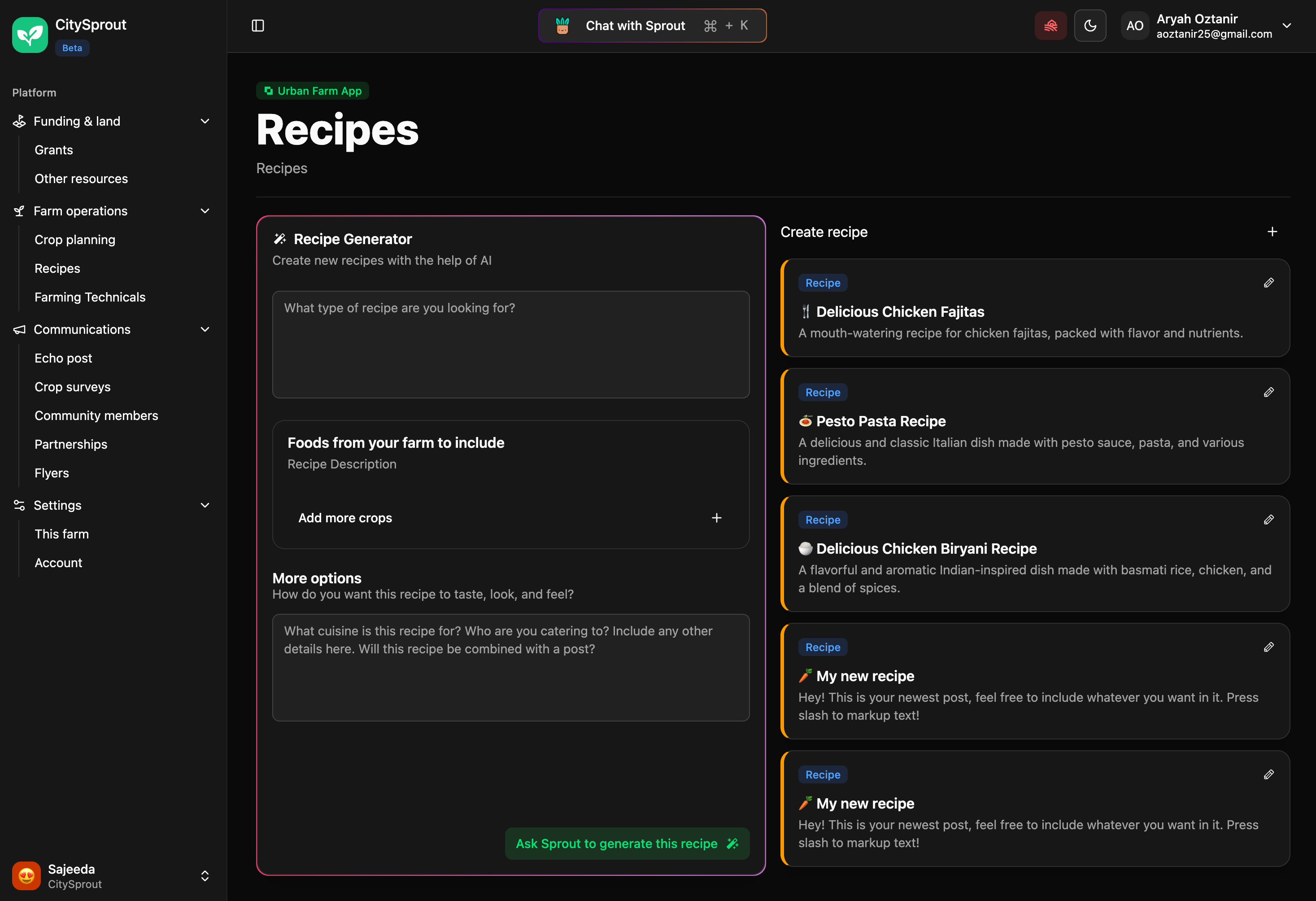Click the Urban Farm App tag
1316x901 pixels.
313,91
